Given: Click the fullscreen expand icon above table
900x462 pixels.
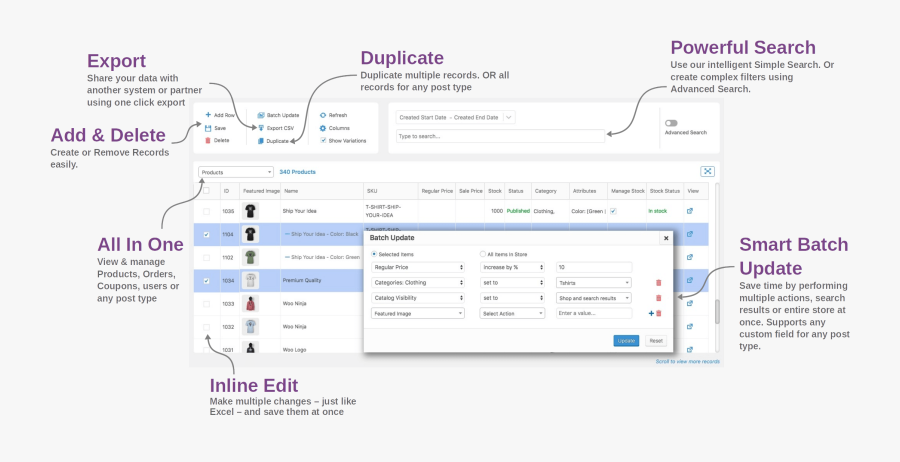Looking at the screenshot, I should 707,172.
